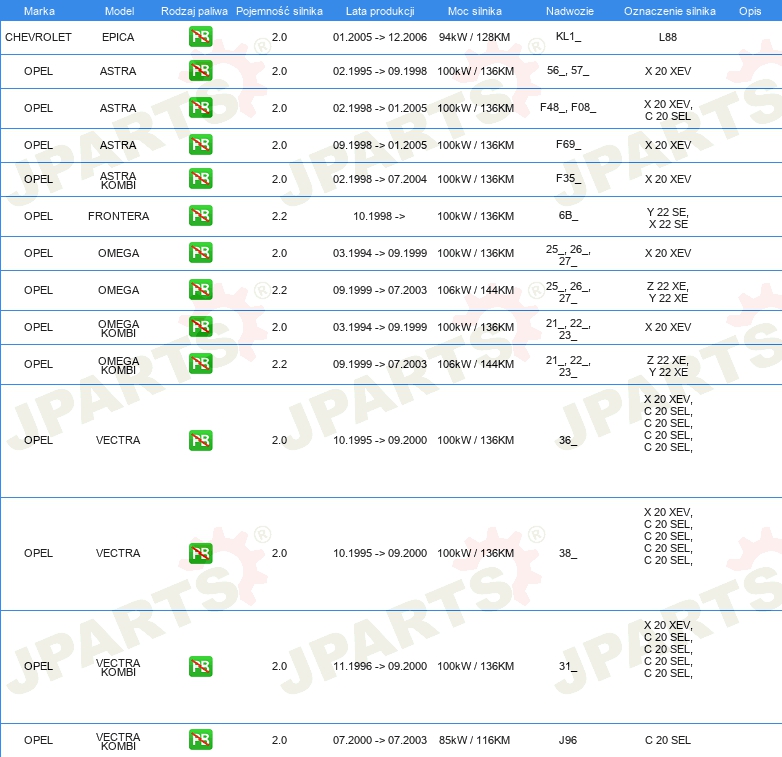
Task: Click the Moc silnika column header
Action: click(475, 11)
